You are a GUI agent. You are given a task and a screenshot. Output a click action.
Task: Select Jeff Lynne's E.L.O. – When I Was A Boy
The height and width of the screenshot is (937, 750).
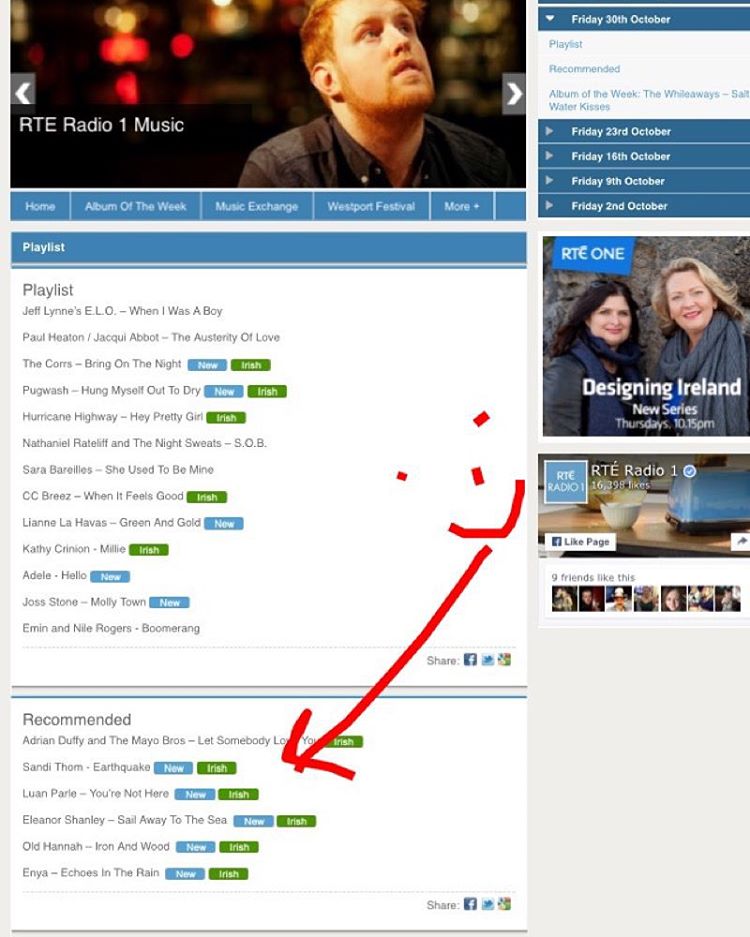pyautogui.click(x=122, y=311)
